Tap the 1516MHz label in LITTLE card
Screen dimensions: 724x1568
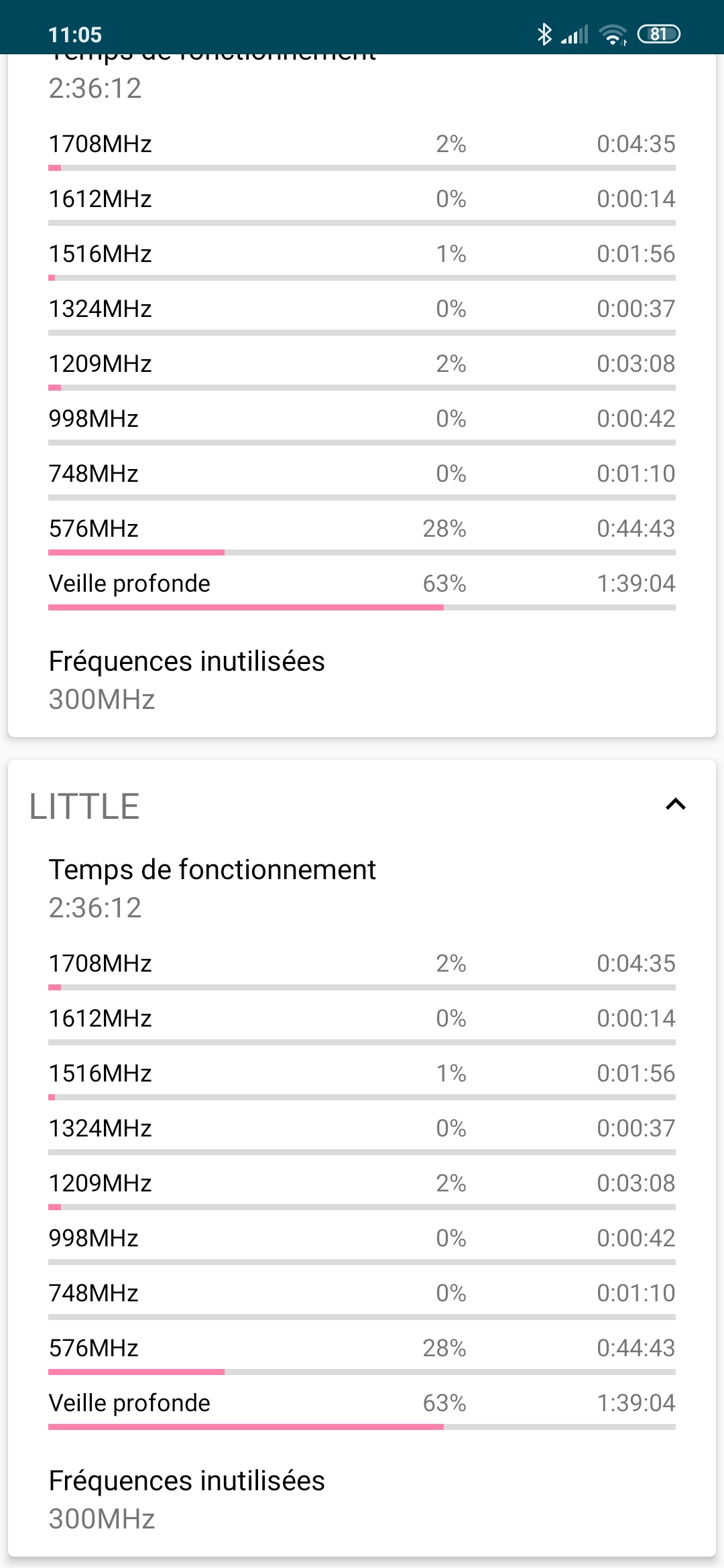[x=101, y=1073]
